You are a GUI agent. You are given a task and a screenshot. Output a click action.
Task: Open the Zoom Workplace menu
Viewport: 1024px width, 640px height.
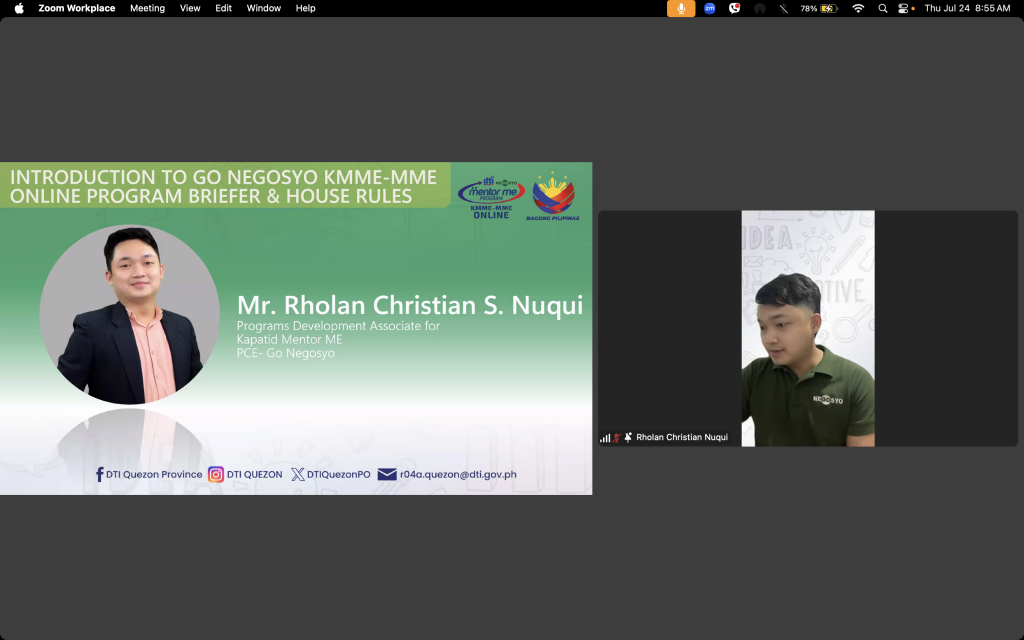pyautogui.click(x=76, y=8)
